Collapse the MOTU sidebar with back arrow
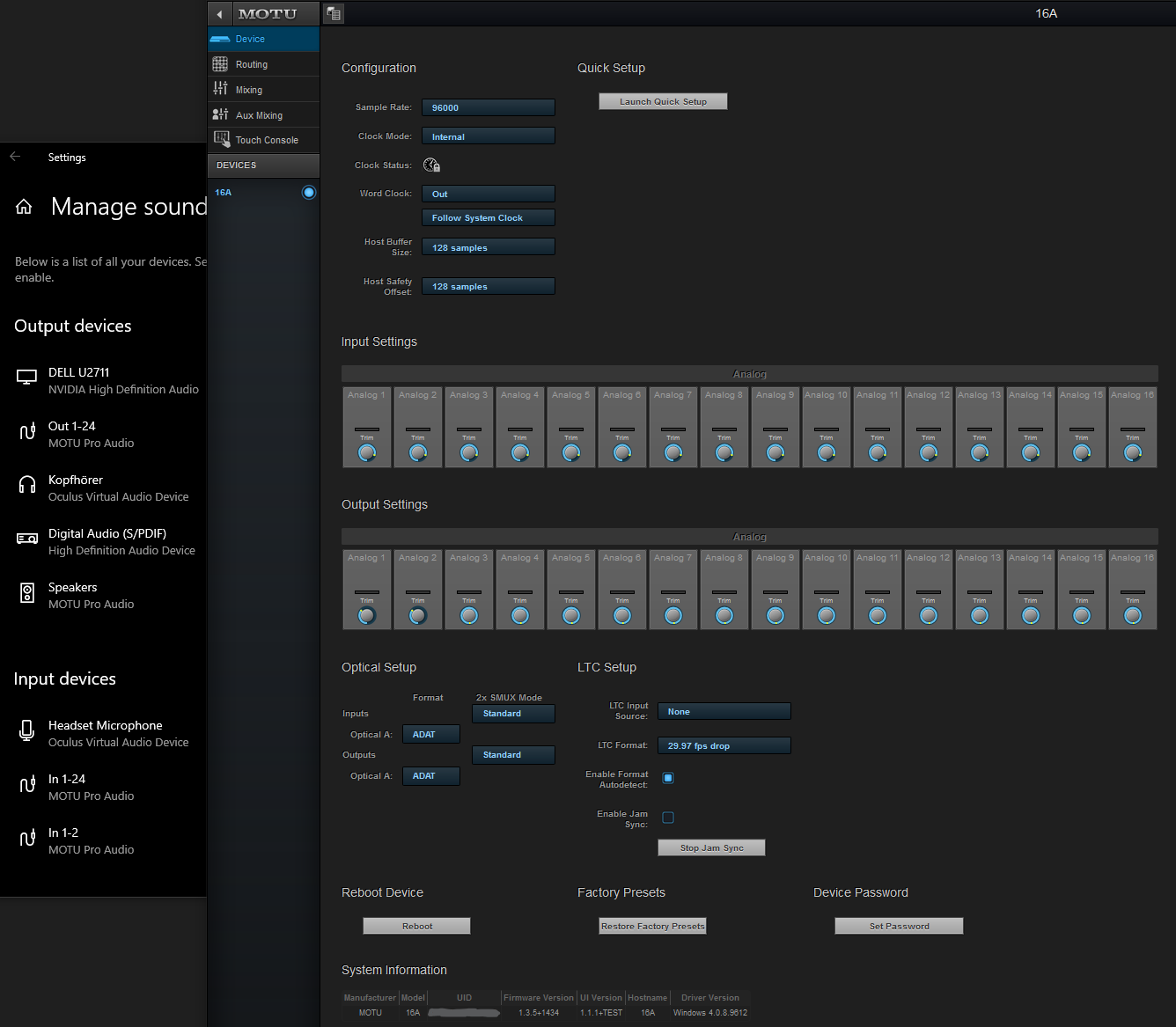 [x=220, y=14]
